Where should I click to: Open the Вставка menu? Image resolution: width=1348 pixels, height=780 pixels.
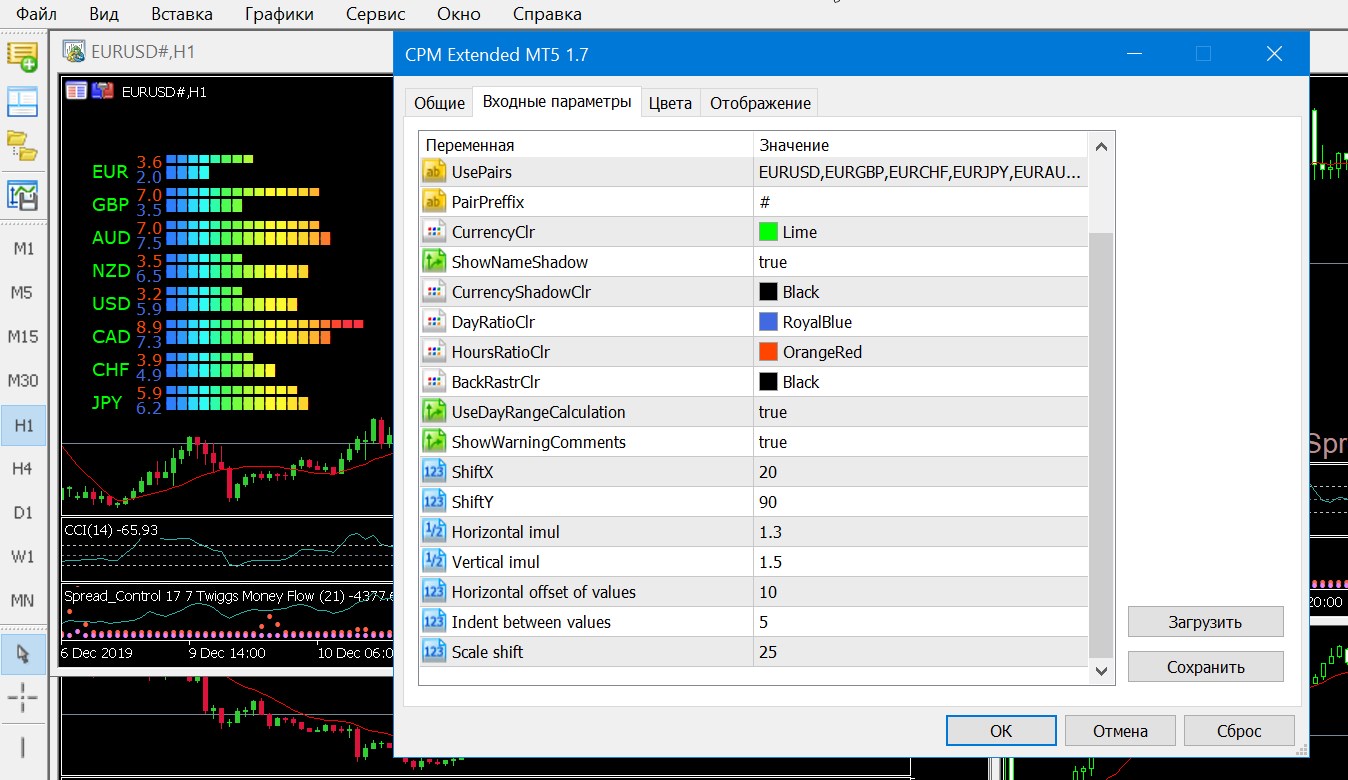click(182, 14)
